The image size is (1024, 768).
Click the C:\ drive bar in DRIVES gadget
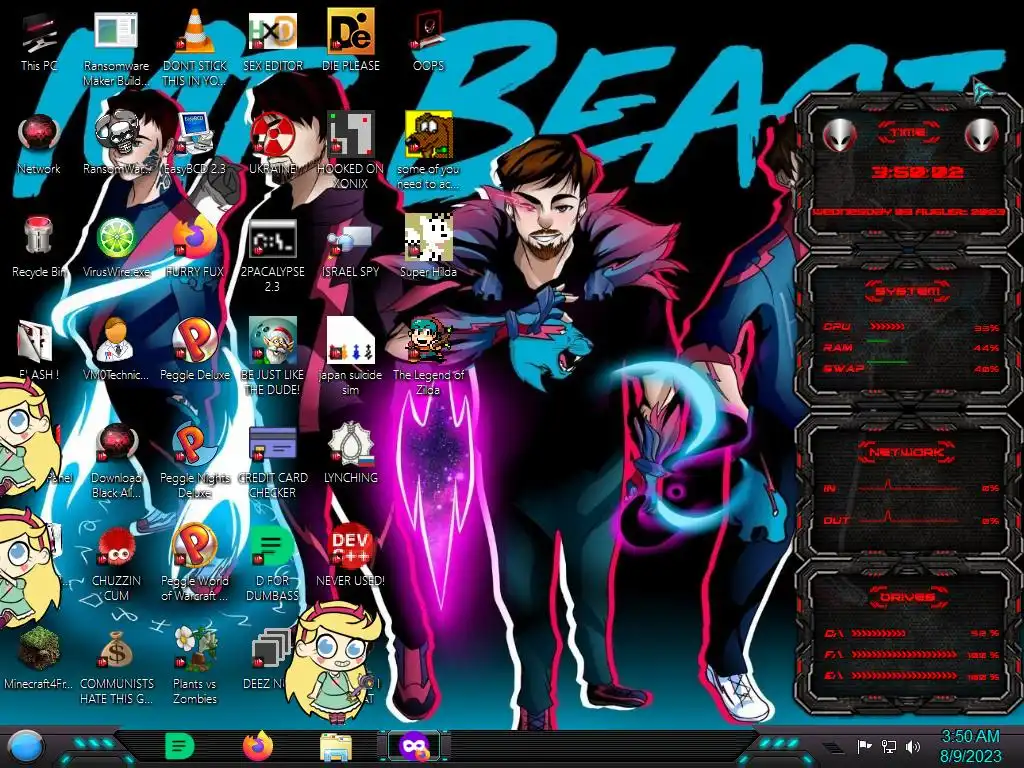(x=878, y=633)
